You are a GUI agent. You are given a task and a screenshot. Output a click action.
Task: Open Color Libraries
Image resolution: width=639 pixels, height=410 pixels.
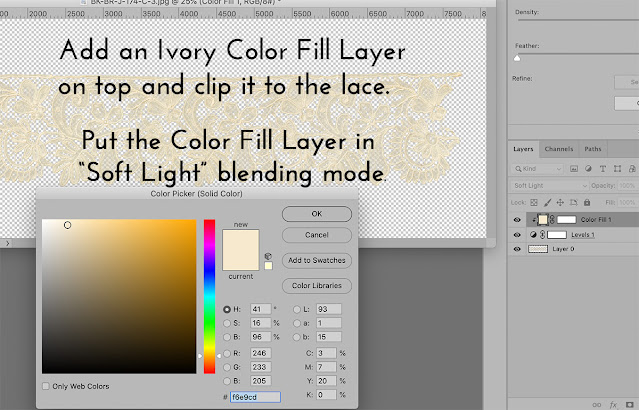coord(317,286)
